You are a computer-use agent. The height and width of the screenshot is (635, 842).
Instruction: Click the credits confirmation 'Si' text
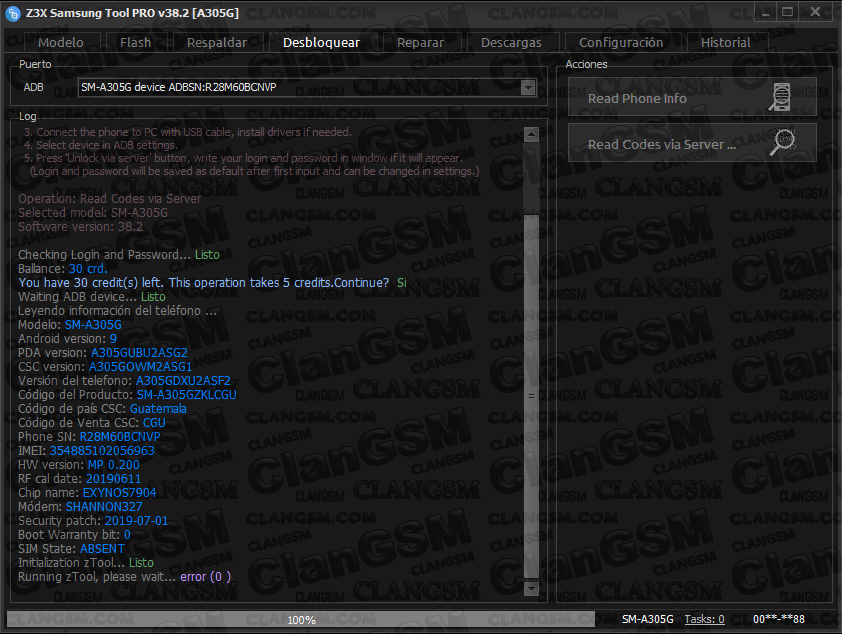coord(402,282)
